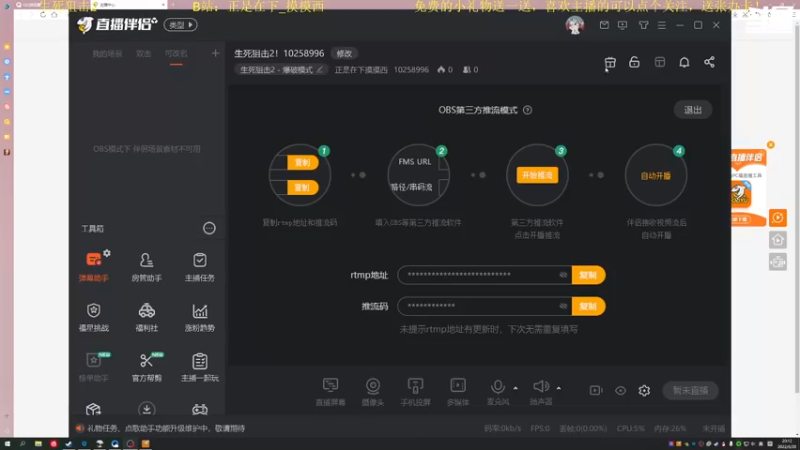Expand the microphone options arrow
800x450 pixels.
pyautogui.click(x=515, y=388)
